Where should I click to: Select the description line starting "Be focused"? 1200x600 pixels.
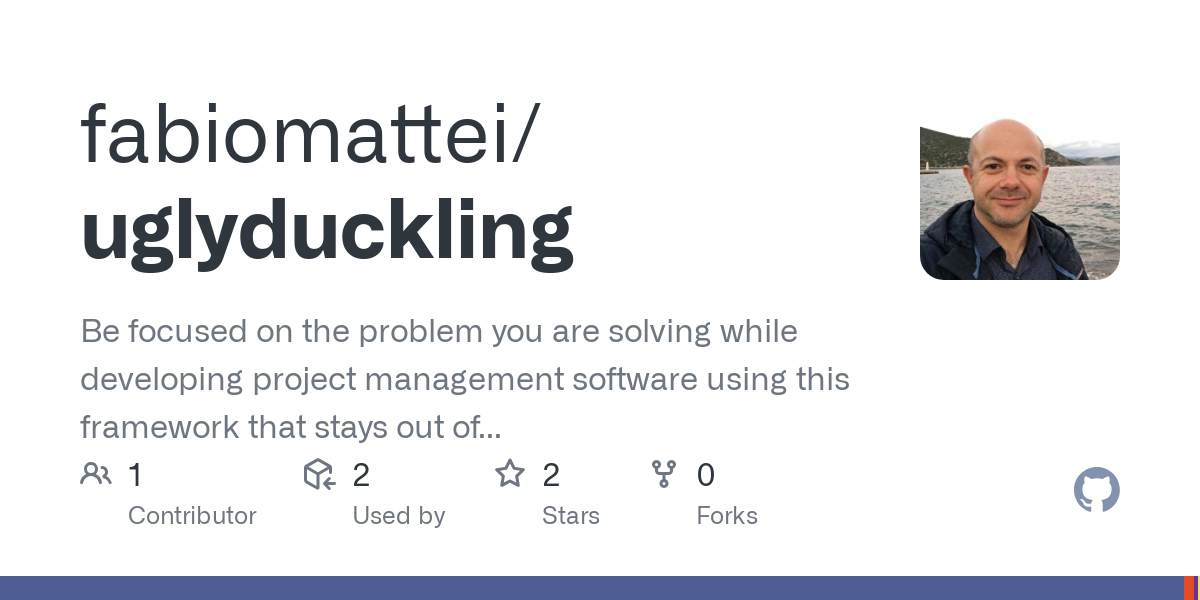[x=439, y=331]
